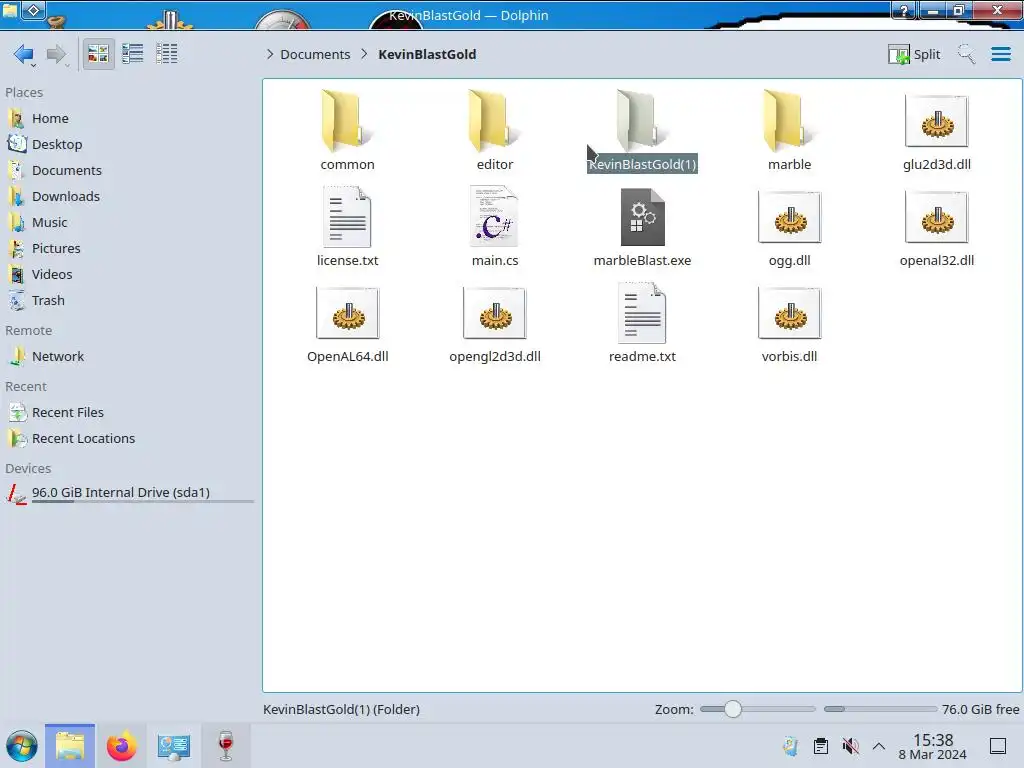Go back with the blue back arrow
The image size is (1024, 768).
(x=24, y=54)
